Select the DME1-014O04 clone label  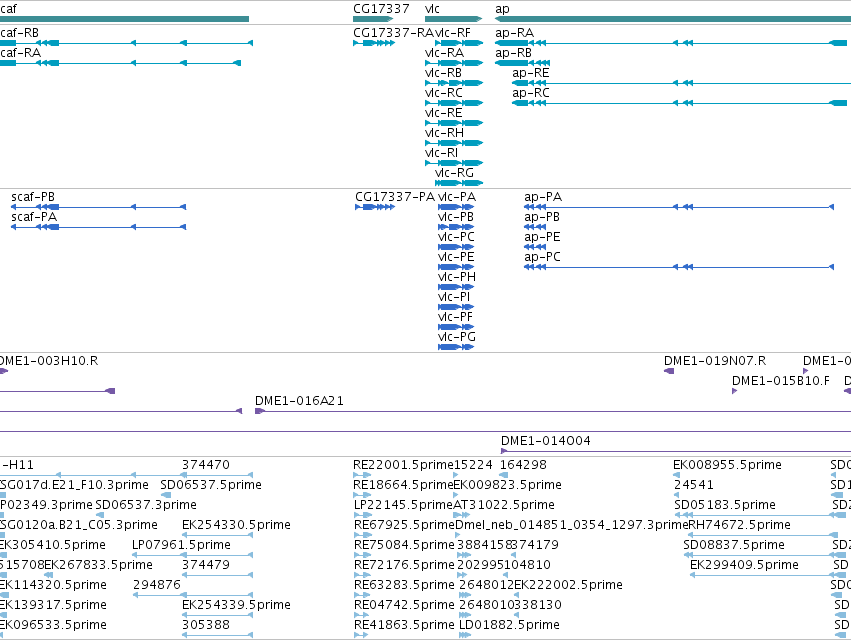(545, 441)
